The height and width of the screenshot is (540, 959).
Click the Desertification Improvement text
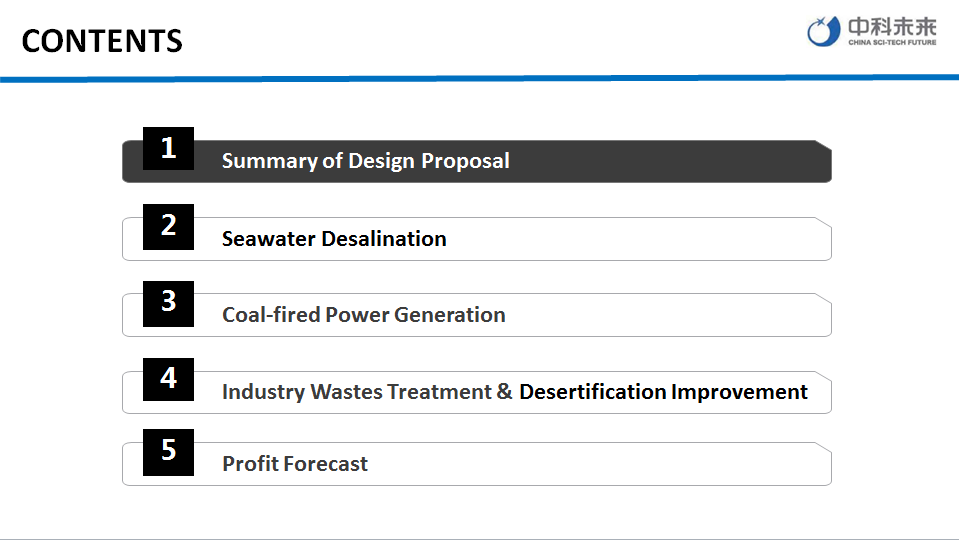click(x=663, y=392)
